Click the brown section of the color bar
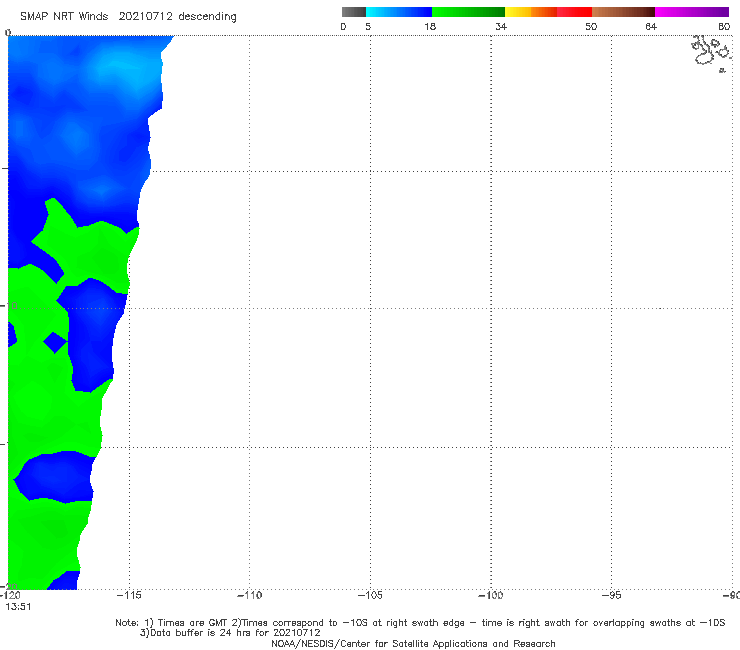This screenshot has width=740, height=650. (x=623, y=12)
